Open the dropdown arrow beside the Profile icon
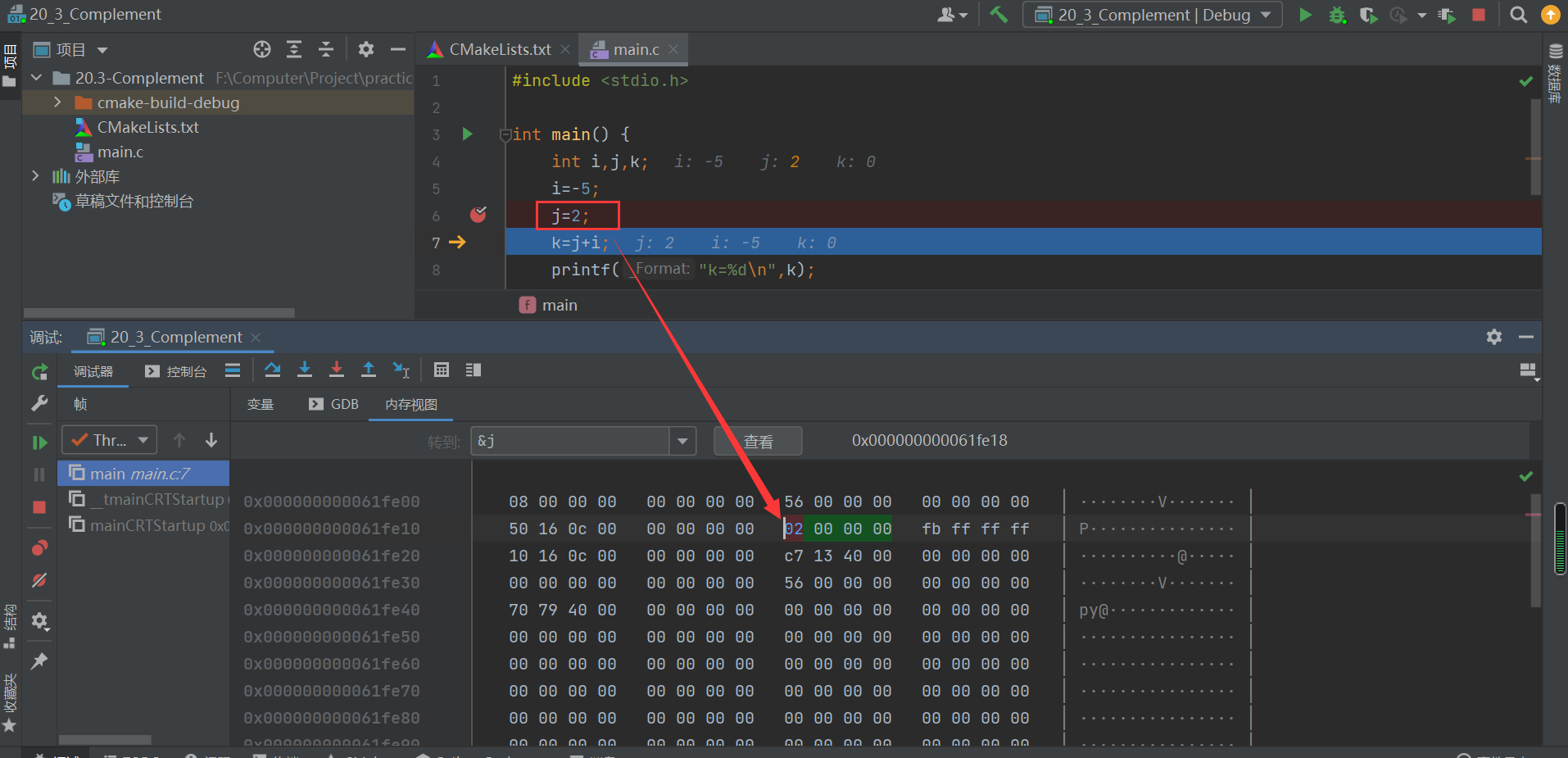The height and width of the screenshot is (758, 1568). tap(1422, 15)
